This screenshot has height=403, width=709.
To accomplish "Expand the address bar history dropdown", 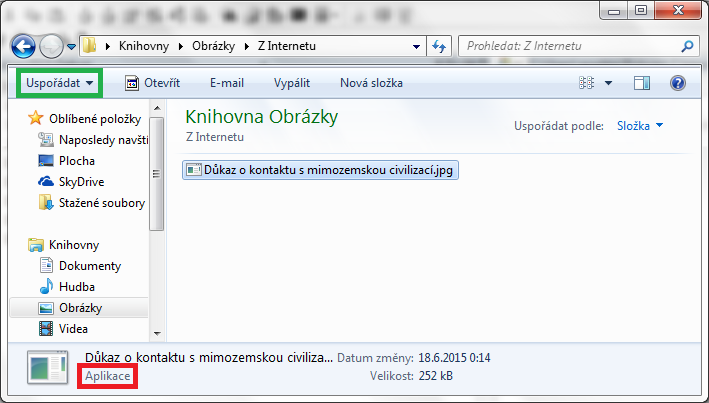I will pos(416,46).
